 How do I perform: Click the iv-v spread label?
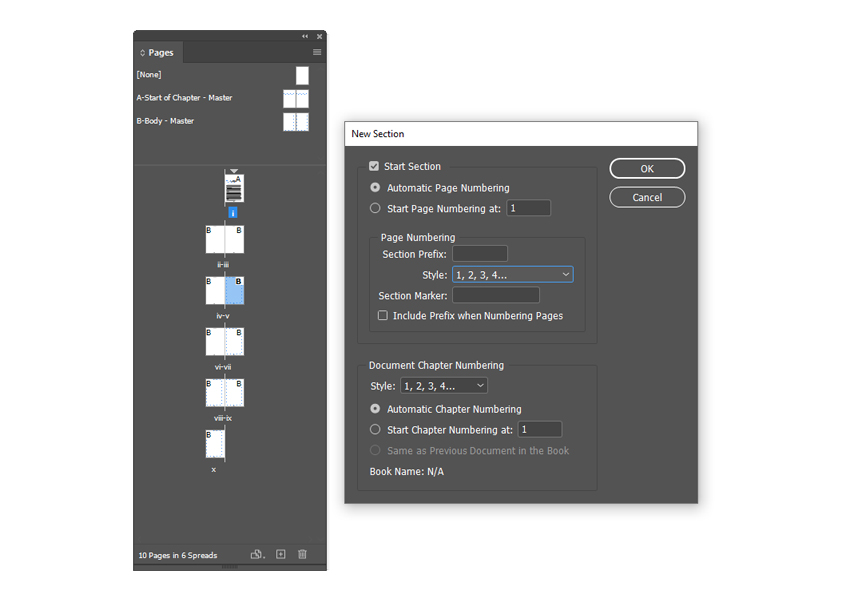click(x=223, y=315)
